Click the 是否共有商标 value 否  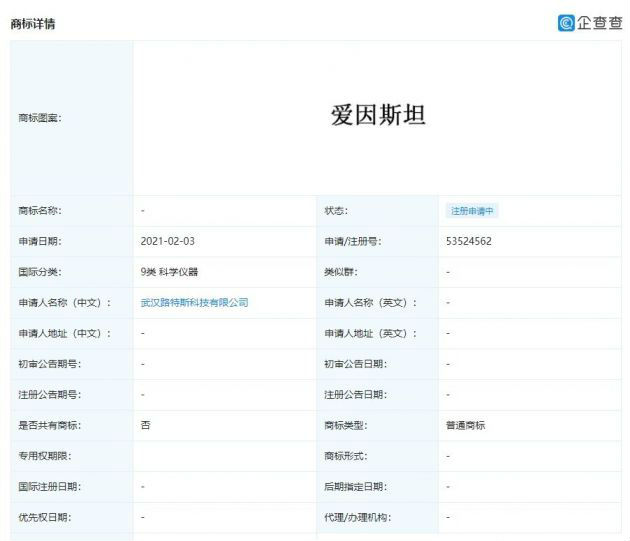[x=146, y=425]
